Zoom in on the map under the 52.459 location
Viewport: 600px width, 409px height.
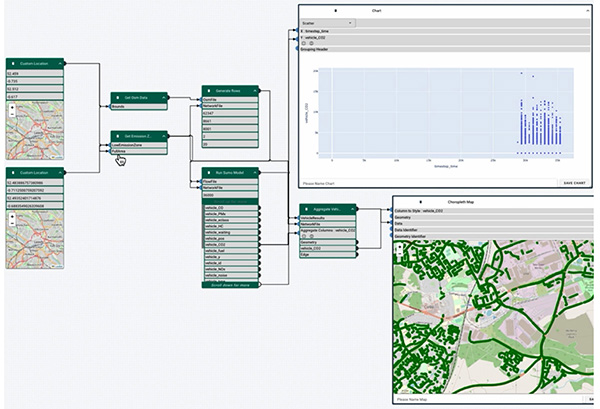pyautogui.click(x=12, y=108)
